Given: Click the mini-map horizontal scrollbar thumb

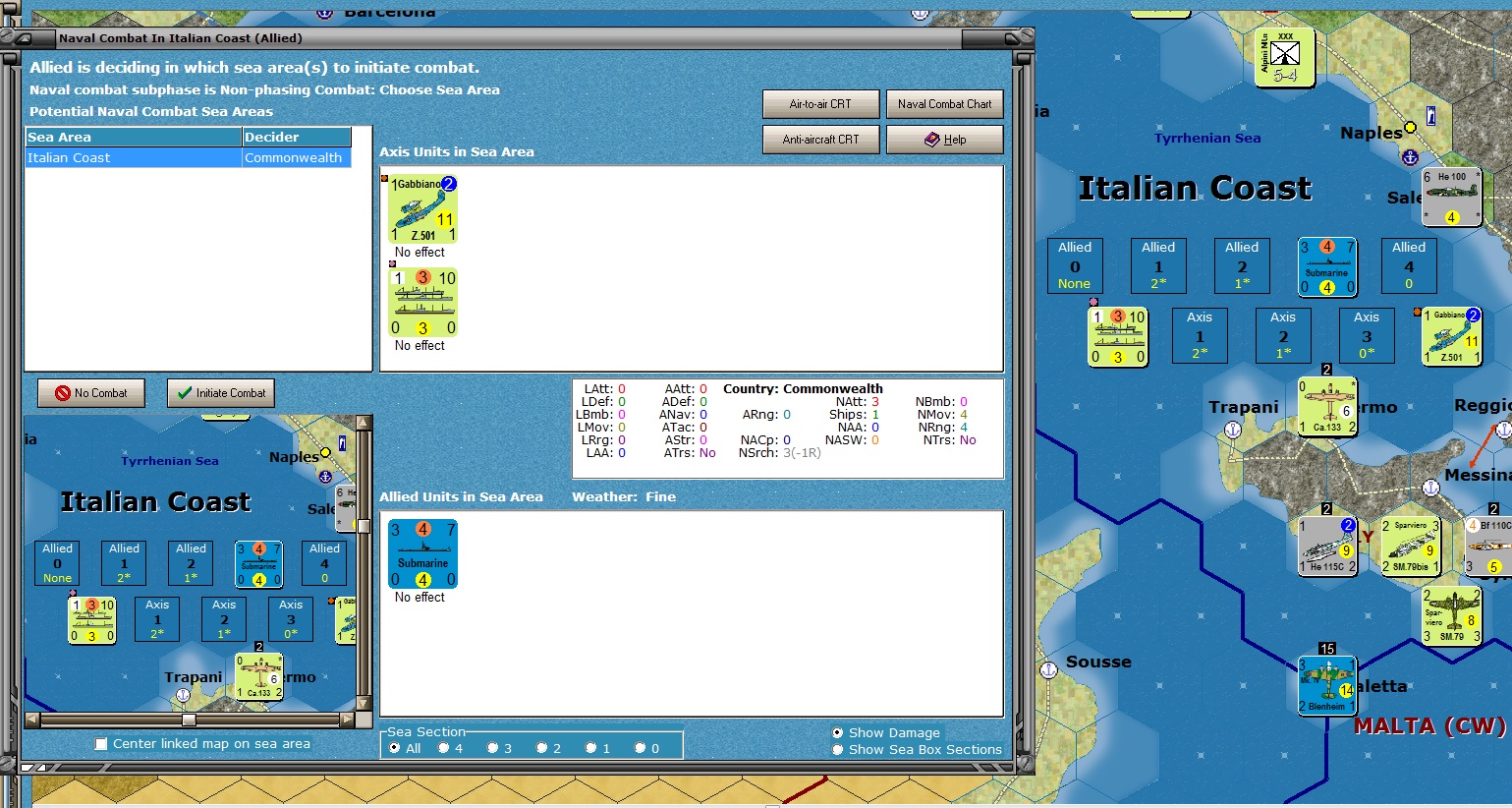Looking at the screenshot, I should pyautogui.click(x=189, y=720).
